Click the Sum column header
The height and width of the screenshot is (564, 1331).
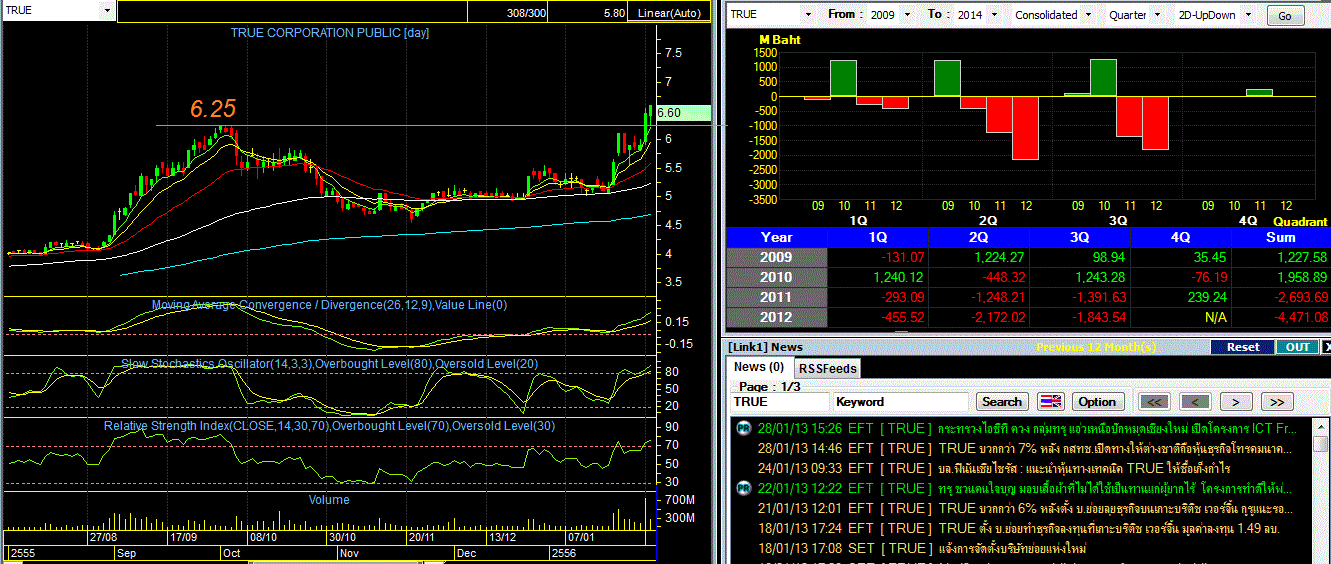tap(1281, 237)
